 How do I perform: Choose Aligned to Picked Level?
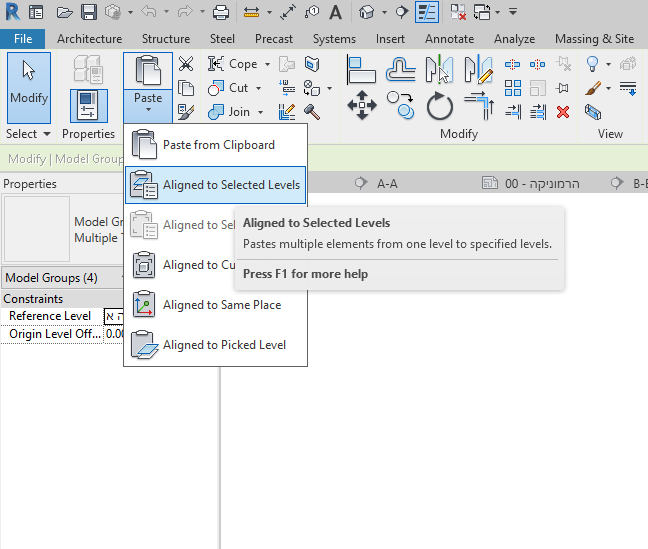pos(216,345)
